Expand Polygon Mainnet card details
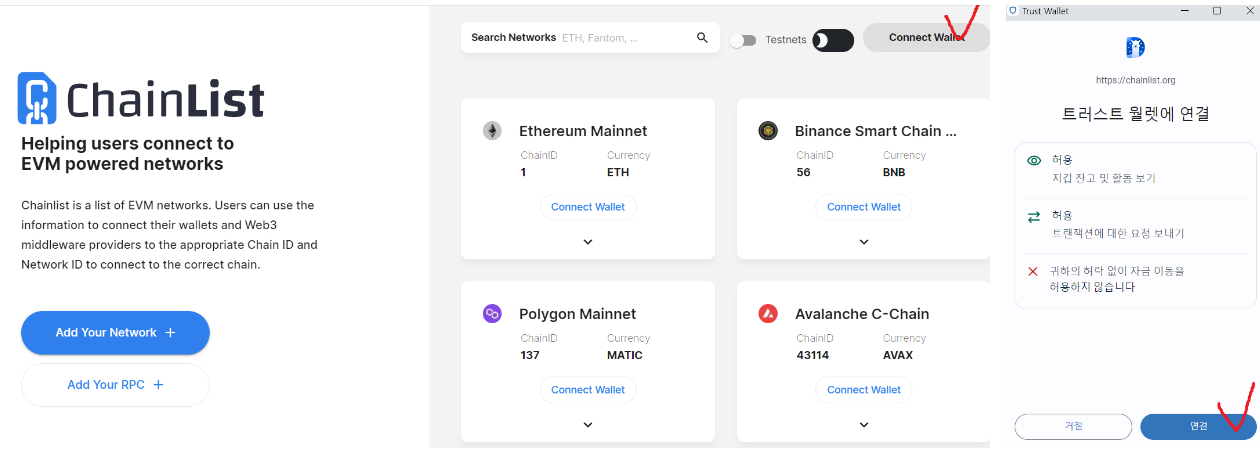1260x450 pixels. (588, 425)
